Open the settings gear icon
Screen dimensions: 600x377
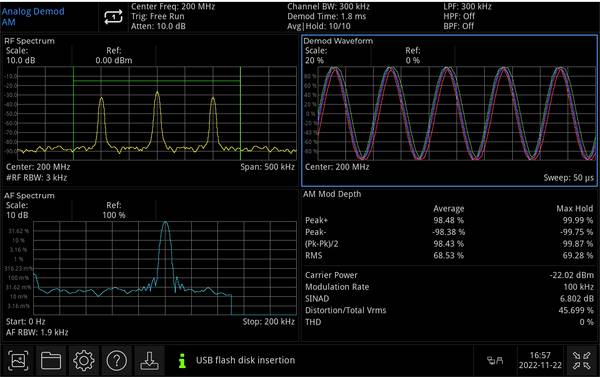point(83,360)
